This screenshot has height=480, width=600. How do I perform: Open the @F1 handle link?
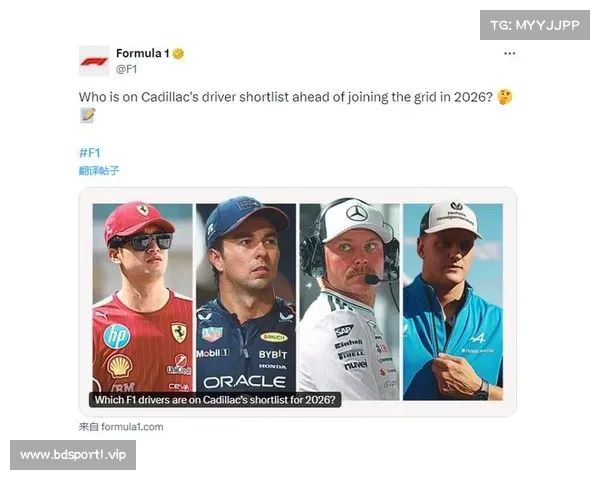pyautogui.click(x=126, y=69)
